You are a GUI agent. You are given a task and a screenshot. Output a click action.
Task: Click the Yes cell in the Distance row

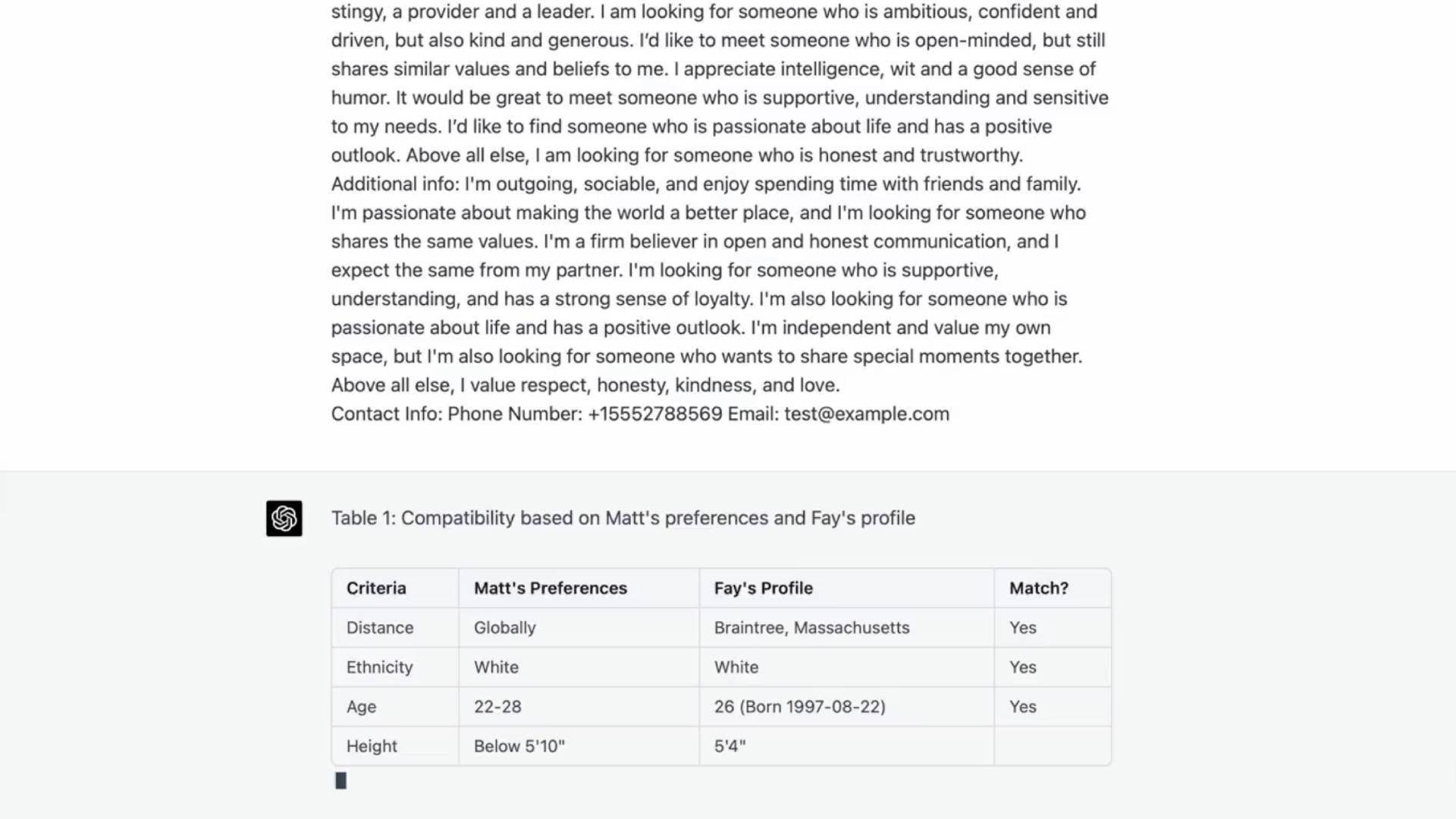(1022, 628)
